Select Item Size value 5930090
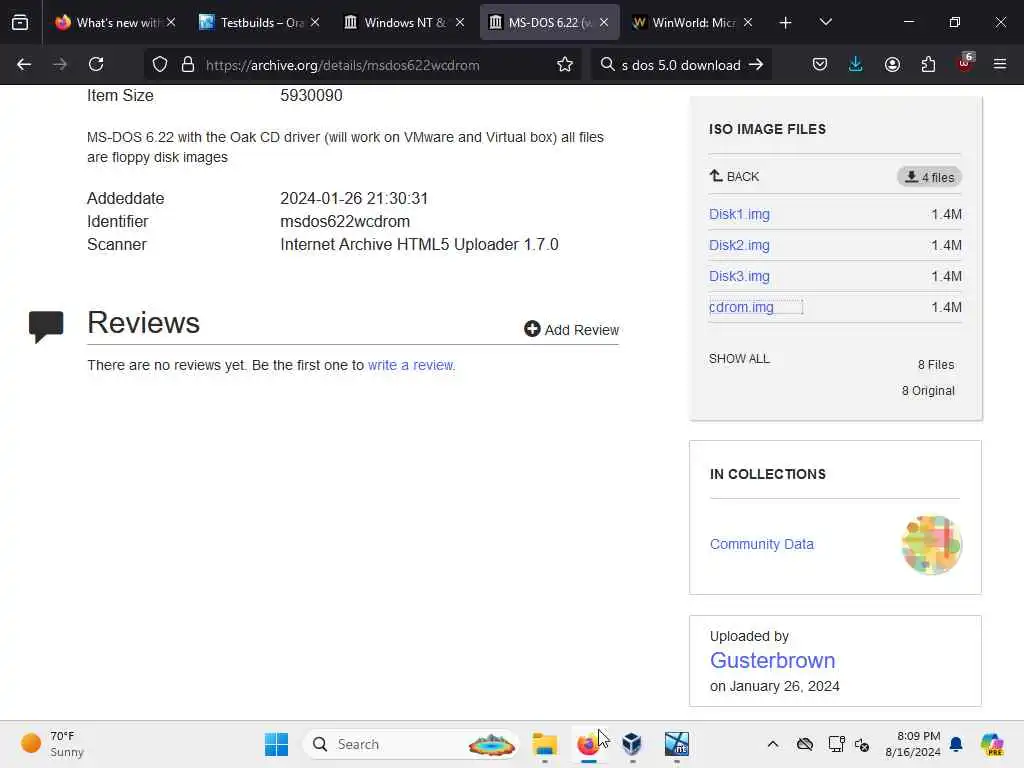 click(x=311, y=95)
